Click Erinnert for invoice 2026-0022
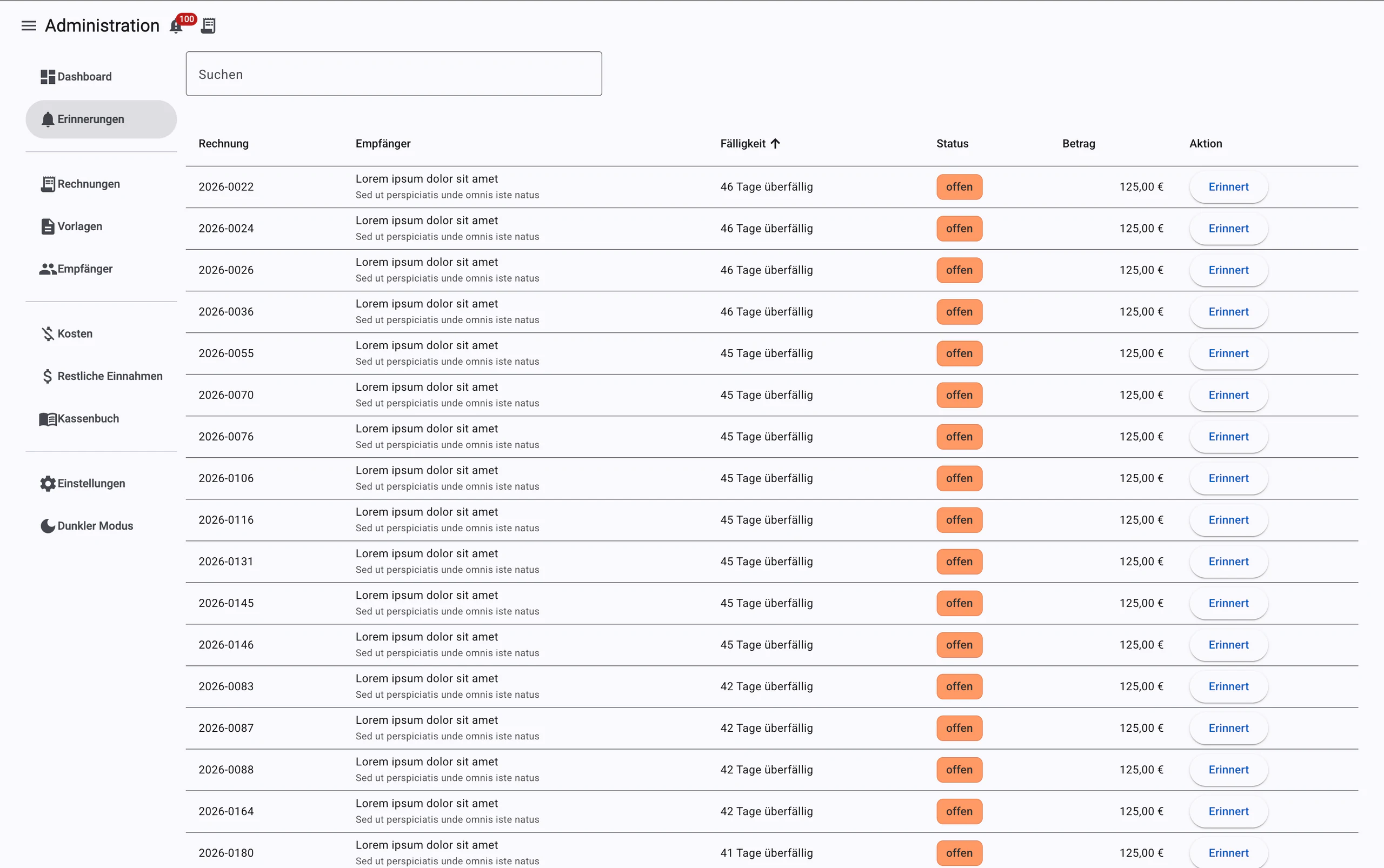The width and height of the screenshot is (1384, 868). pos(1228,187)
